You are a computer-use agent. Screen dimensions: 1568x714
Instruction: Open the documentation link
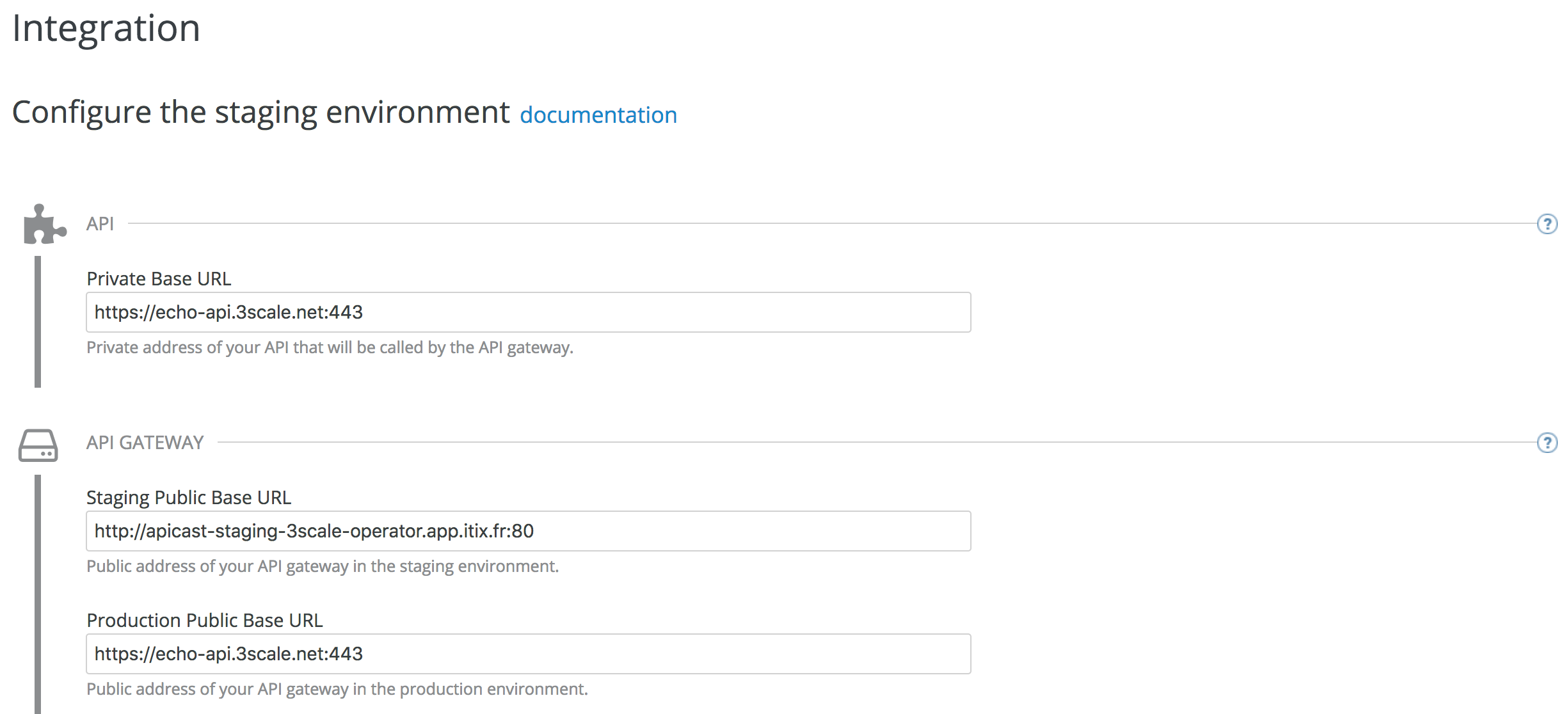pyautogui.click(x=598, y=115)
